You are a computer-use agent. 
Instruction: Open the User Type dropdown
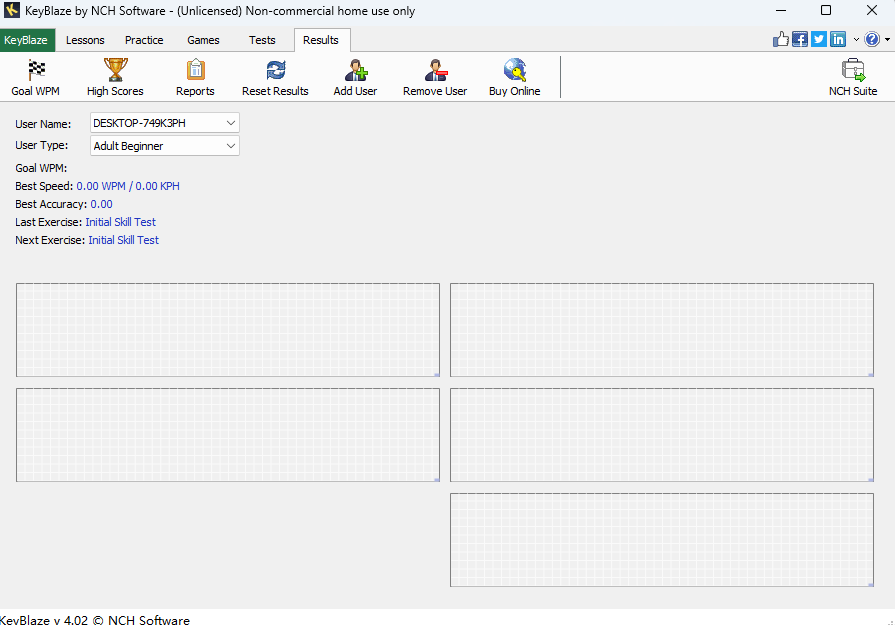click(x=165, y=146)
